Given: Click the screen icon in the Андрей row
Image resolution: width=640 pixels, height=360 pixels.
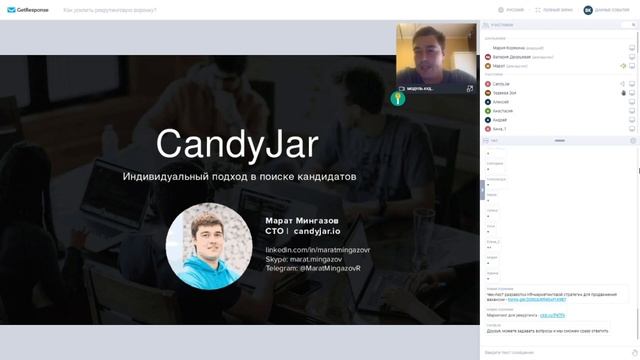Looking at the screenshot, I should (632, 120).
